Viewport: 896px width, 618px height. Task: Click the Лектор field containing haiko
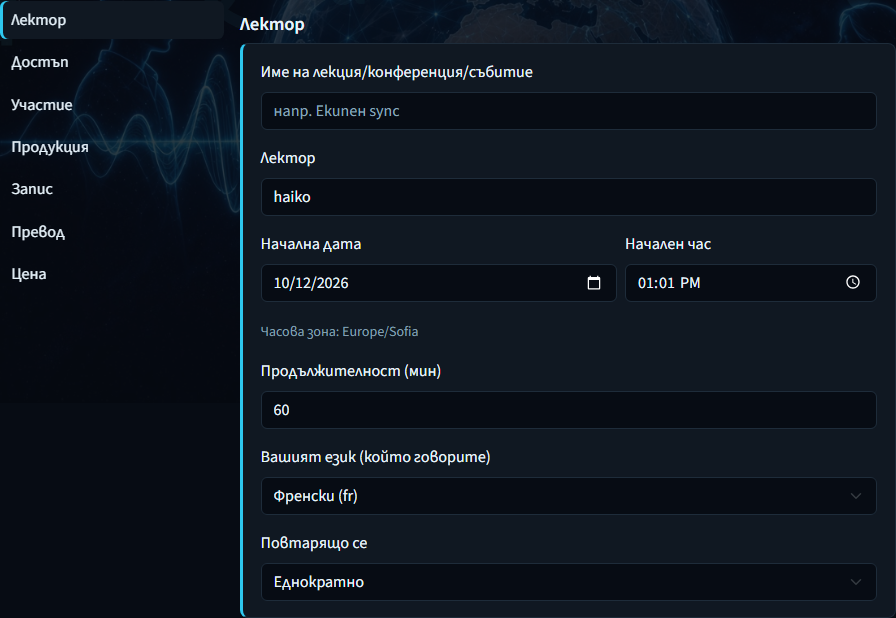click(569, 197)
